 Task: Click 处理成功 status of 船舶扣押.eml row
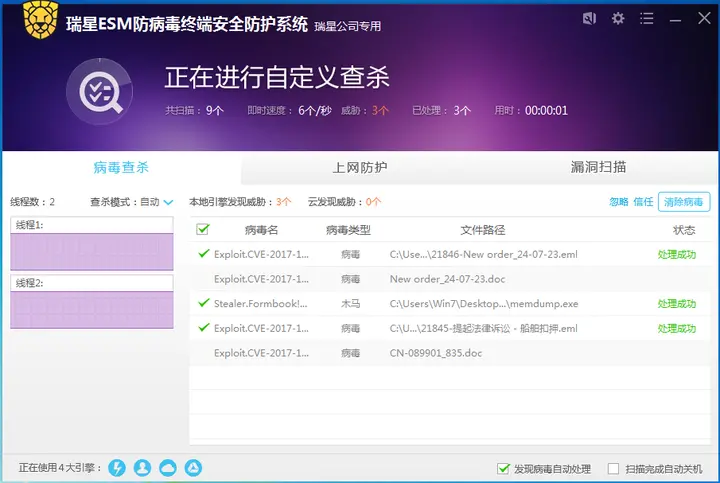(x=677, y=329)
